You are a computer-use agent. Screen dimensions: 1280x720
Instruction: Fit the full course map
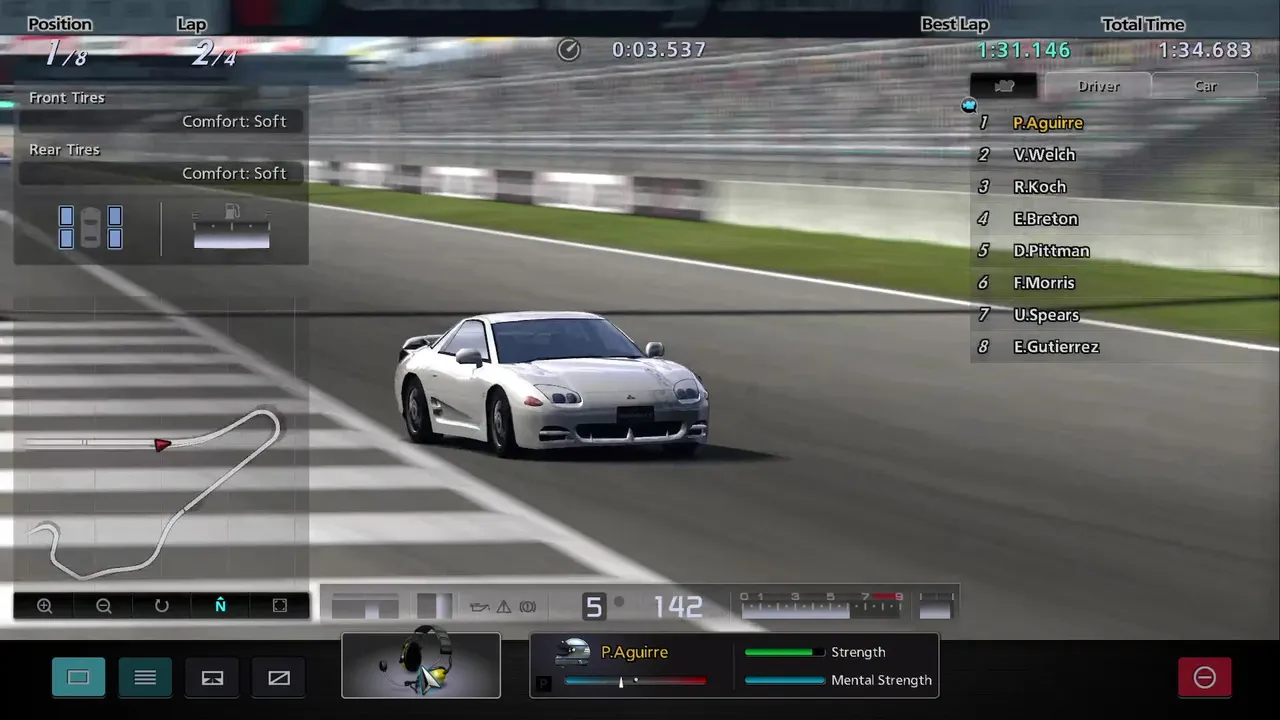pyautogui.click(x=280, y=606)
